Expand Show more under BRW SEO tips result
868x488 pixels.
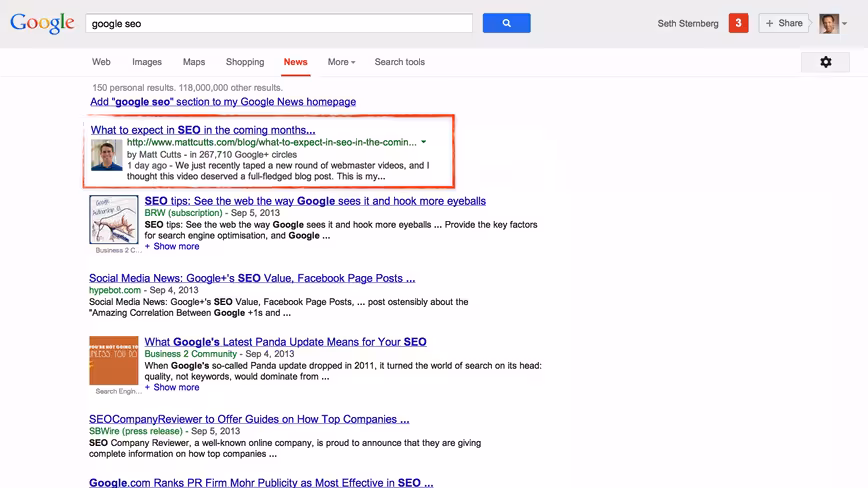click(x=172, y=246)
